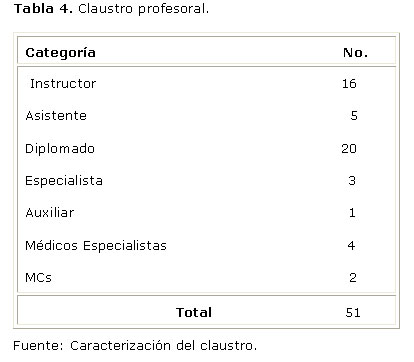Select the 'No.' column header
Screen dimensions: 414x362
[x=355, y=53]
